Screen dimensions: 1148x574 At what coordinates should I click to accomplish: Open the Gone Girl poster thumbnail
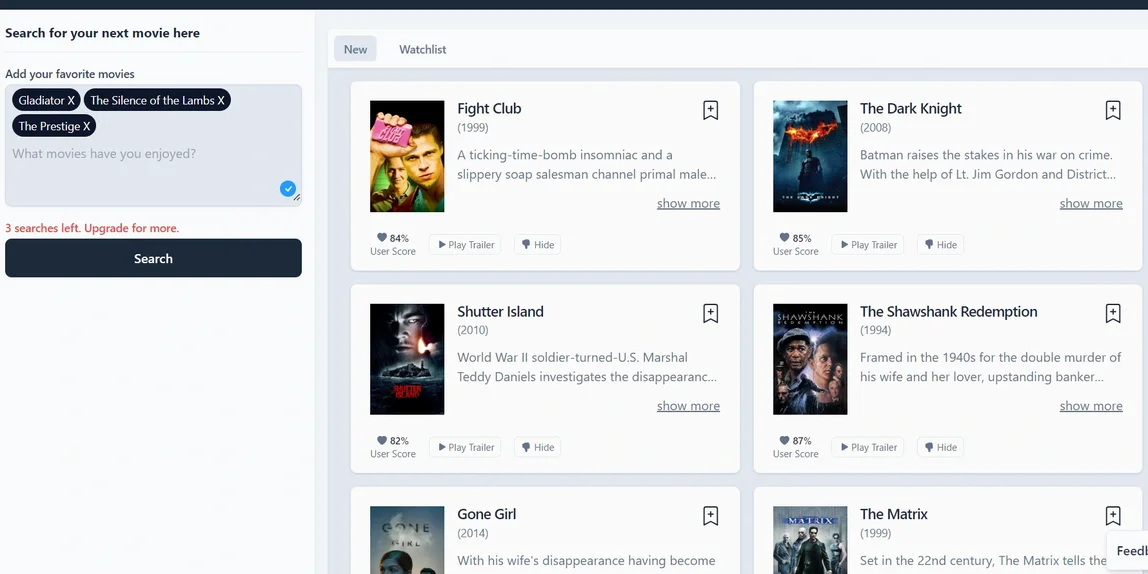407,540
